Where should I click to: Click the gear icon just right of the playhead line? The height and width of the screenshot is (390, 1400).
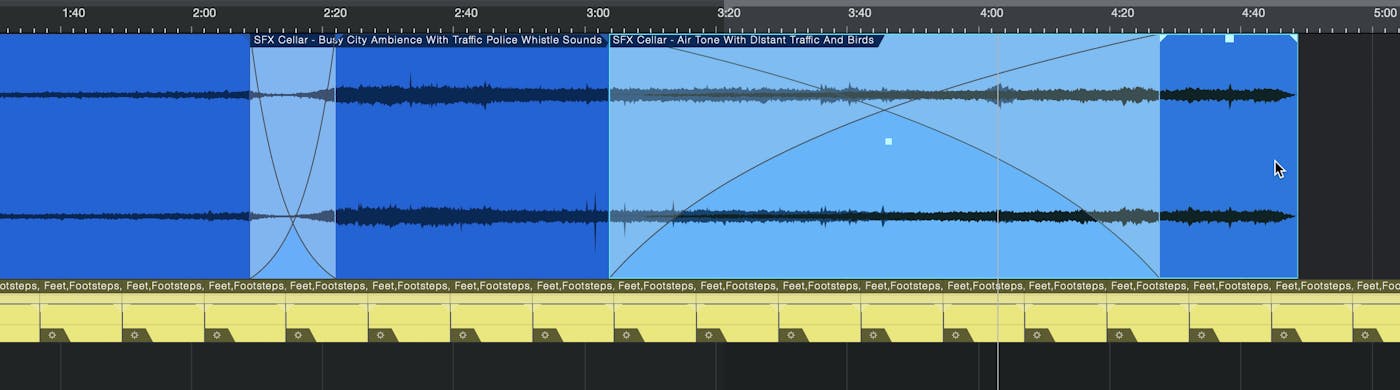pyautogui.click(x=1036, y=335)
